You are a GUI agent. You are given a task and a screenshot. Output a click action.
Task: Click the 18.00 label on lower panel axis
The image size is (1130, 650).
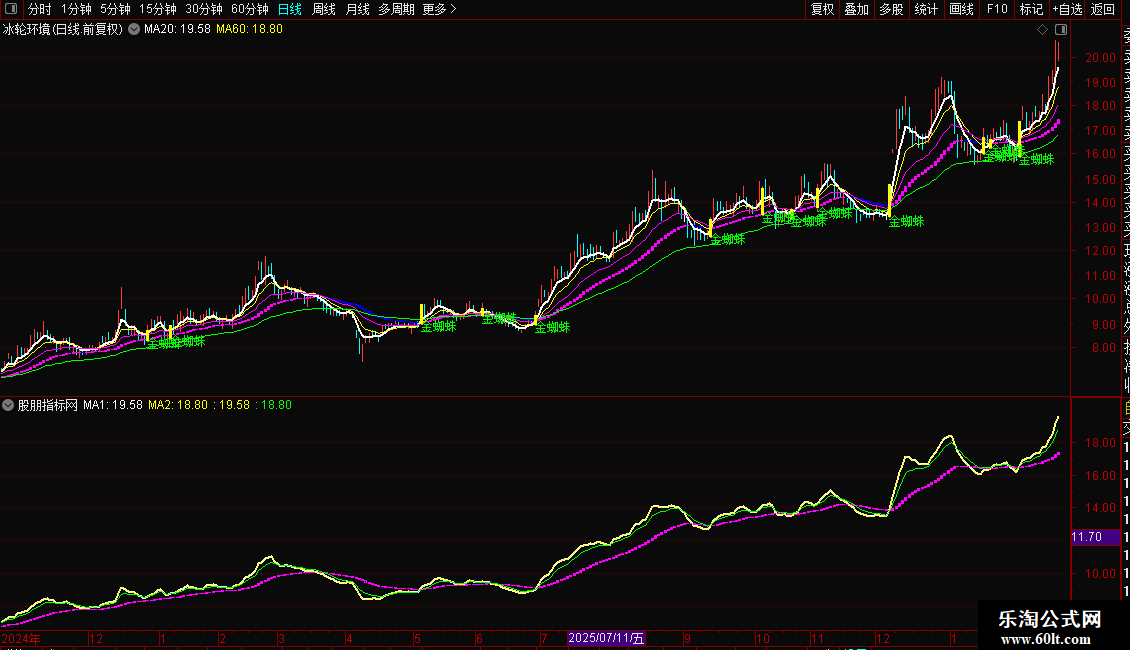(1100, 443)
